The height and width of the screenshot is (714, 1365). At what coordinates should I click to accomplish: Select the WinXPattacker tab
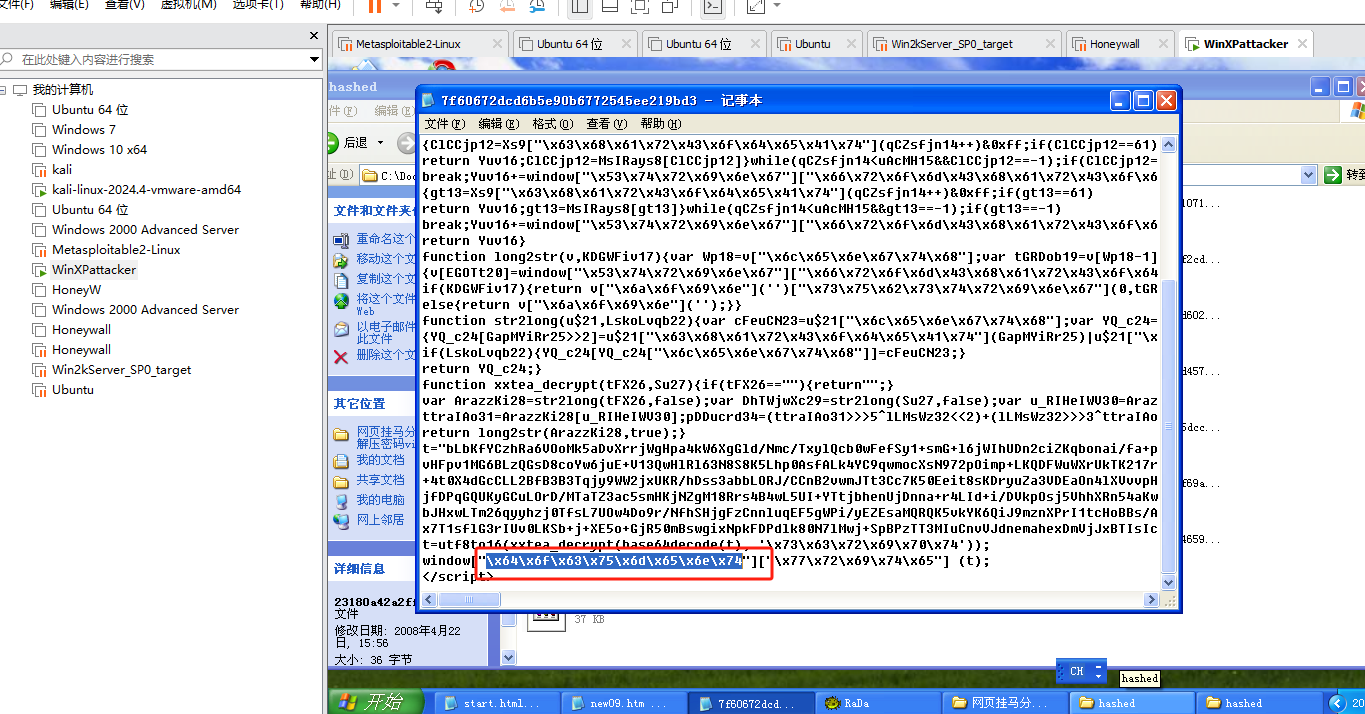(x=1245, y=44)
